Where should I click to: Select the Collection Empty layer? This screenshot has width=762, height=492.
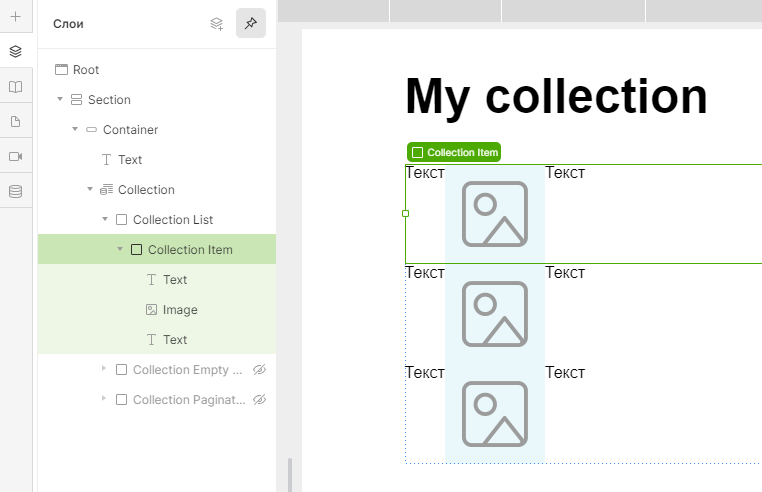tap(157, 369)
